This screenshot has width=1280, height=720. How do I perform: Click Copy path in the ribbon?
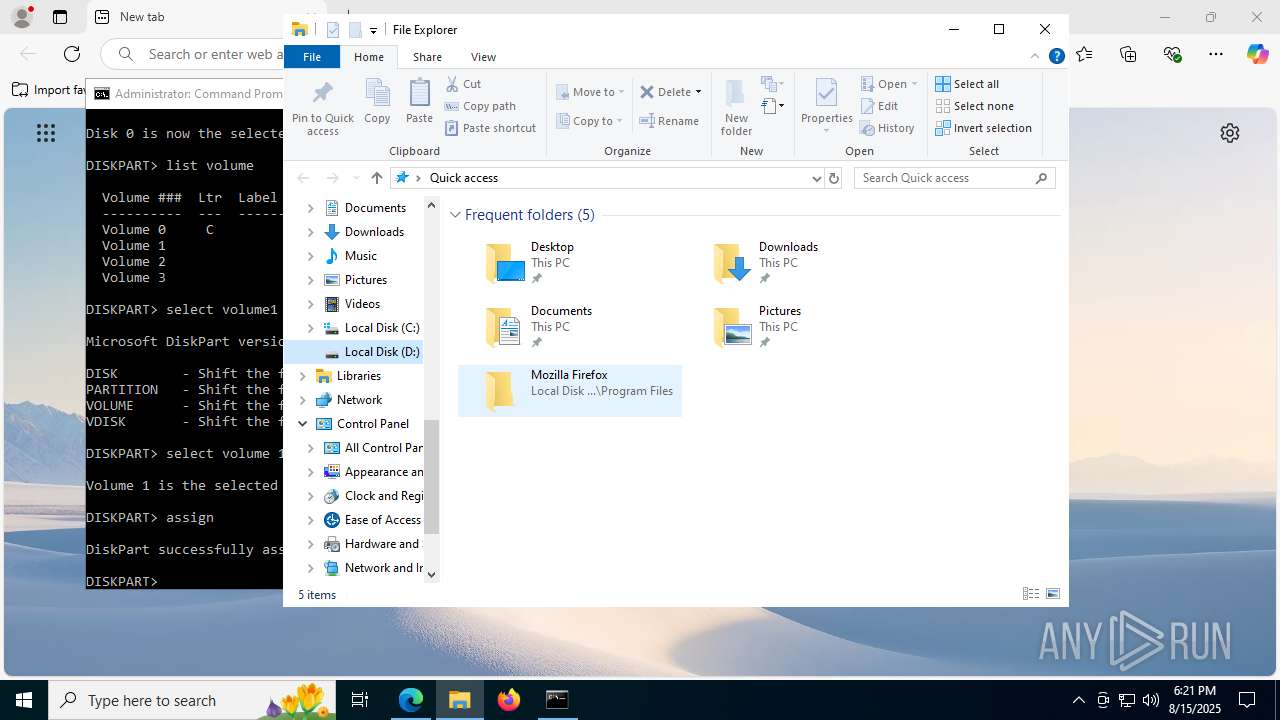tap(481, 106)
